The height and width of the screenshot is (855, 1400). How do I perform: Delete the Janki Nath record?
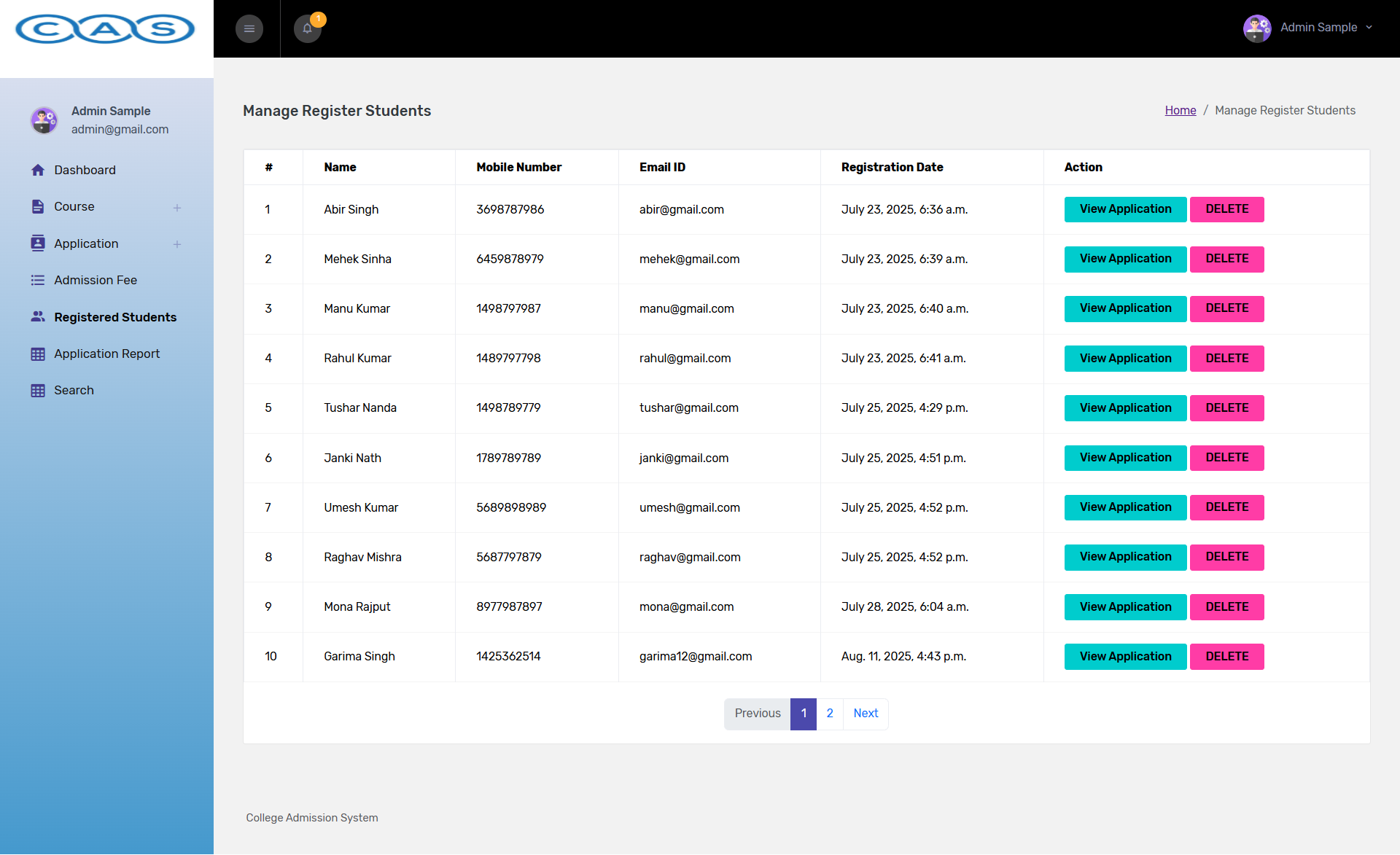(x=1226, y=458)
